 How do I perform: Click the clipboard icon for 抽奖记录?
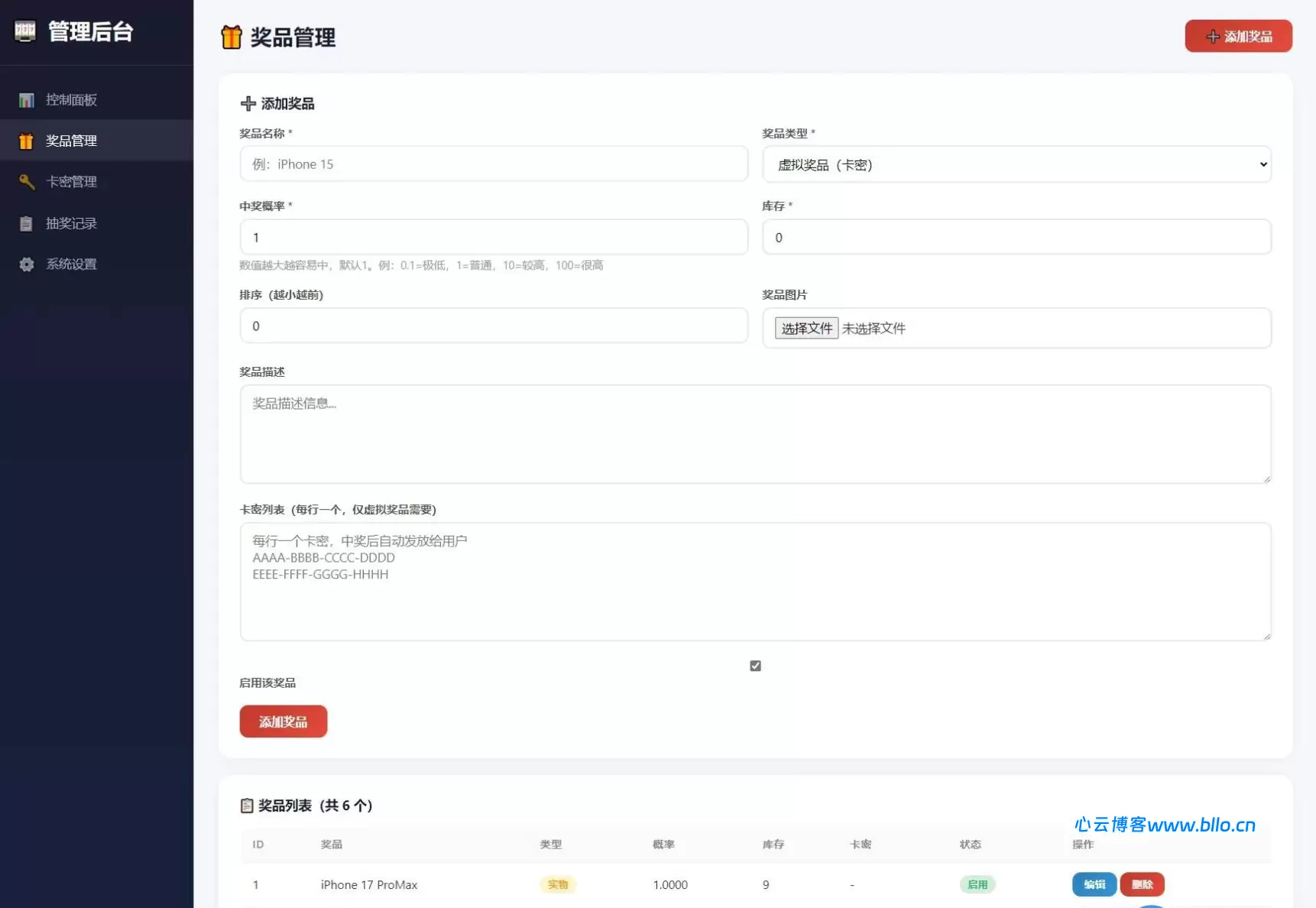point(27,224)
